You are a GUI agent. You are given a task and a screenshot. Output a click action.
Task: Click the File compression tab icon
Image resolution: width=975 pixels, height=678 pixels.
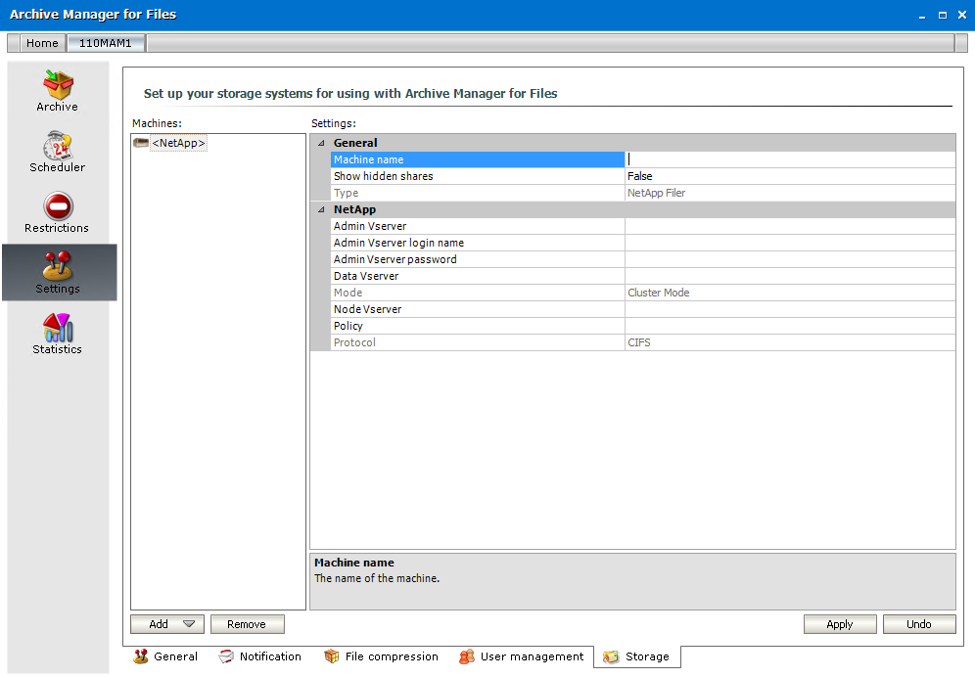pyautogui.click(x=331, y=657)
